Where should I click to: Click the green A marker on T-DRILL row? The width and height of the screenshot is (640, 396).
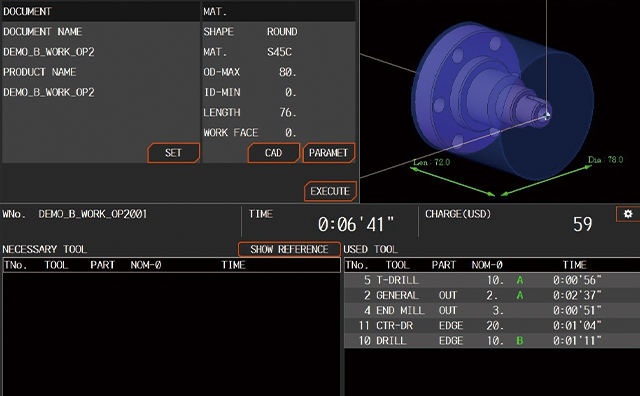tap(520, 280)
